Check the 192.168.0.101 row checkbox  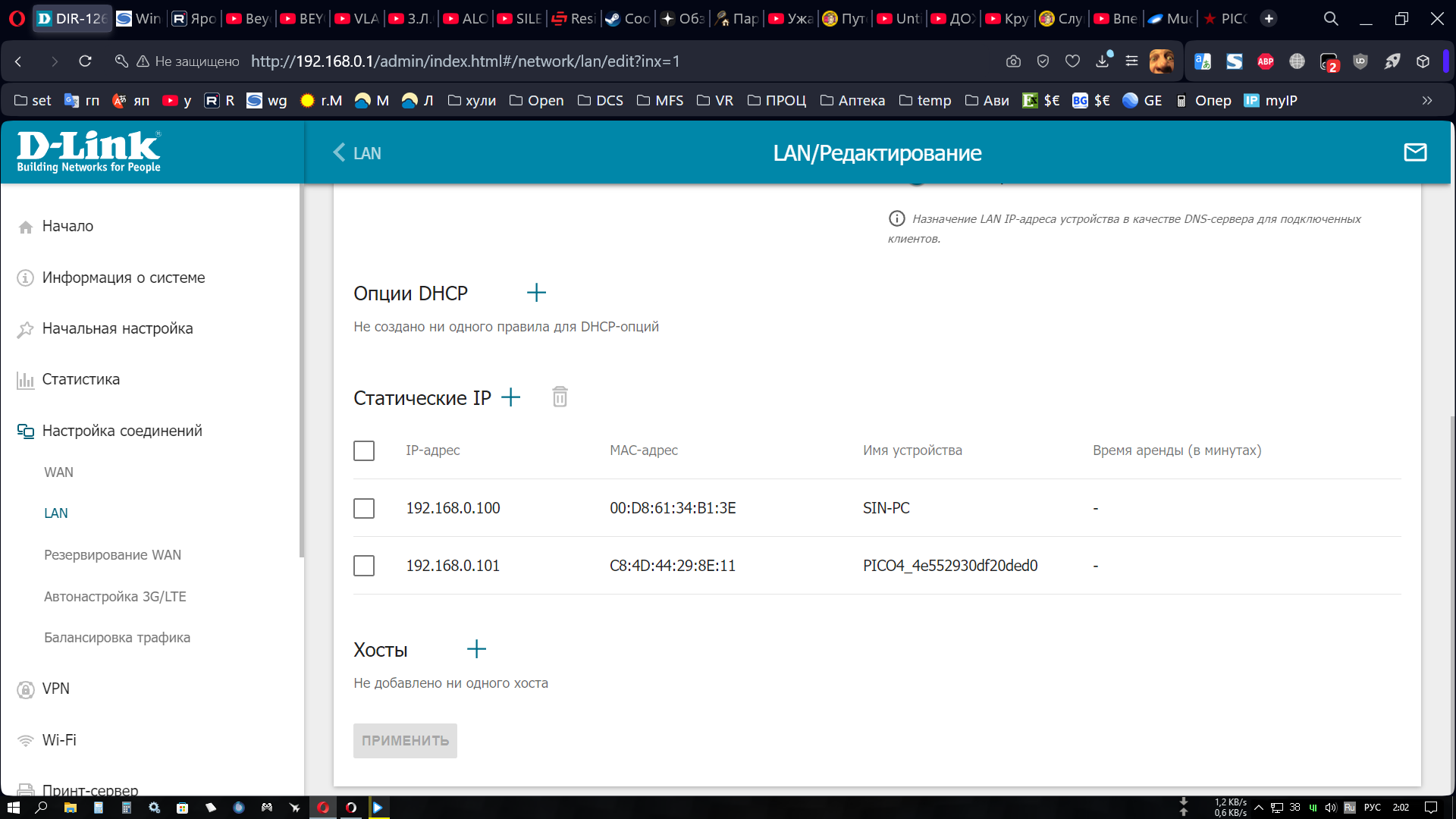(364, 566)
